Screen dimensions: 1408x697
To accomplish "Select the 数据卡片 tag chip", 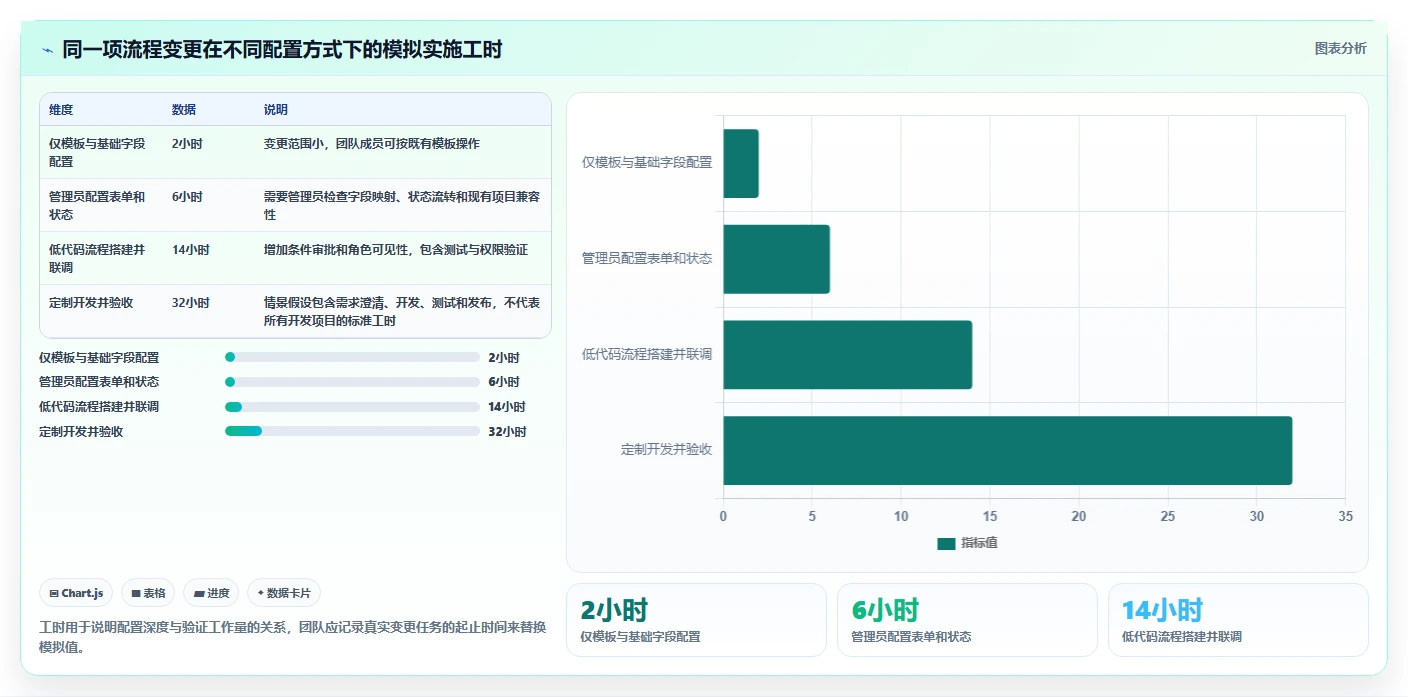I will [284, 593].
